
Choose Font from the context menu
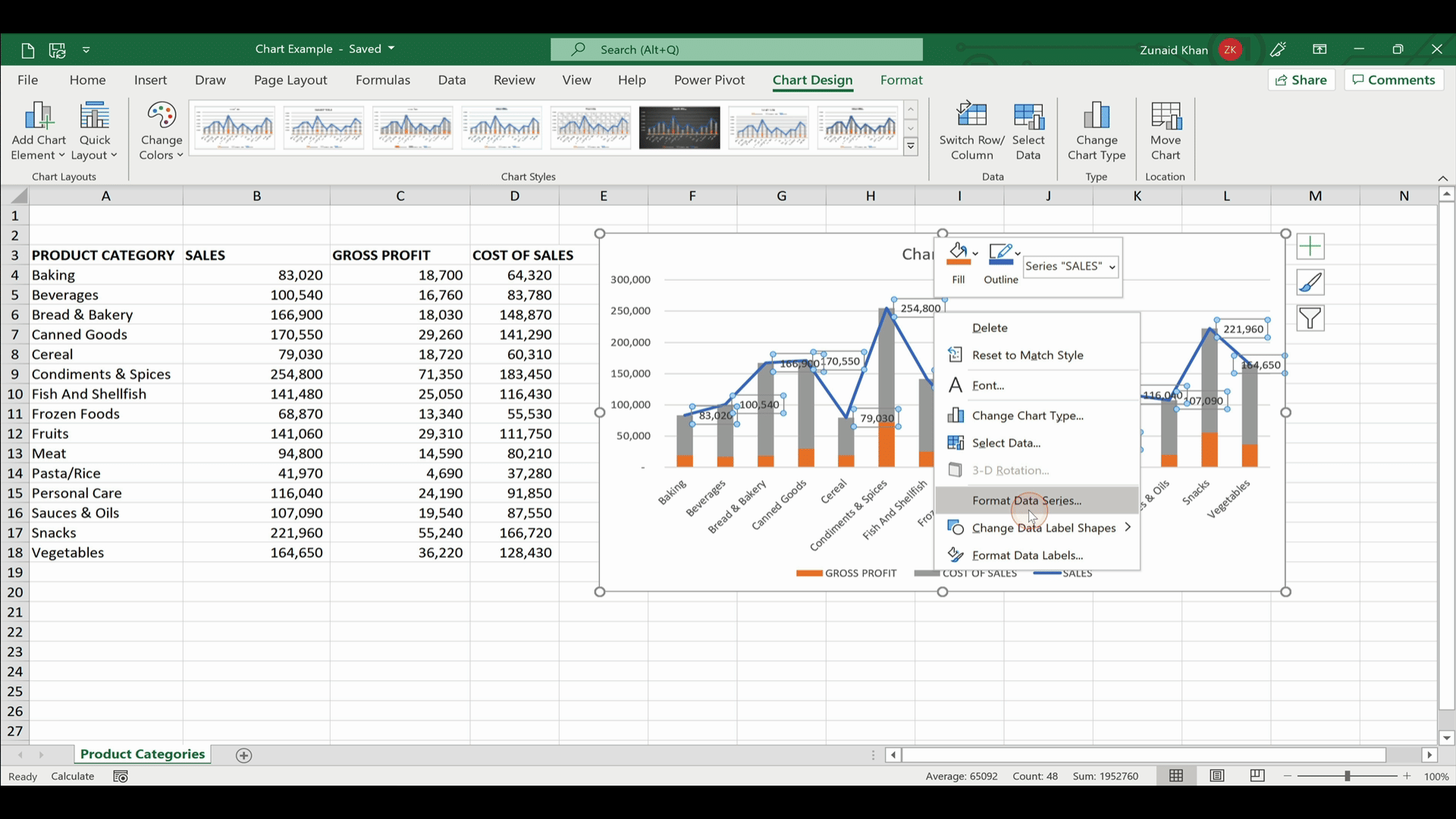(x=1037, y=385)
